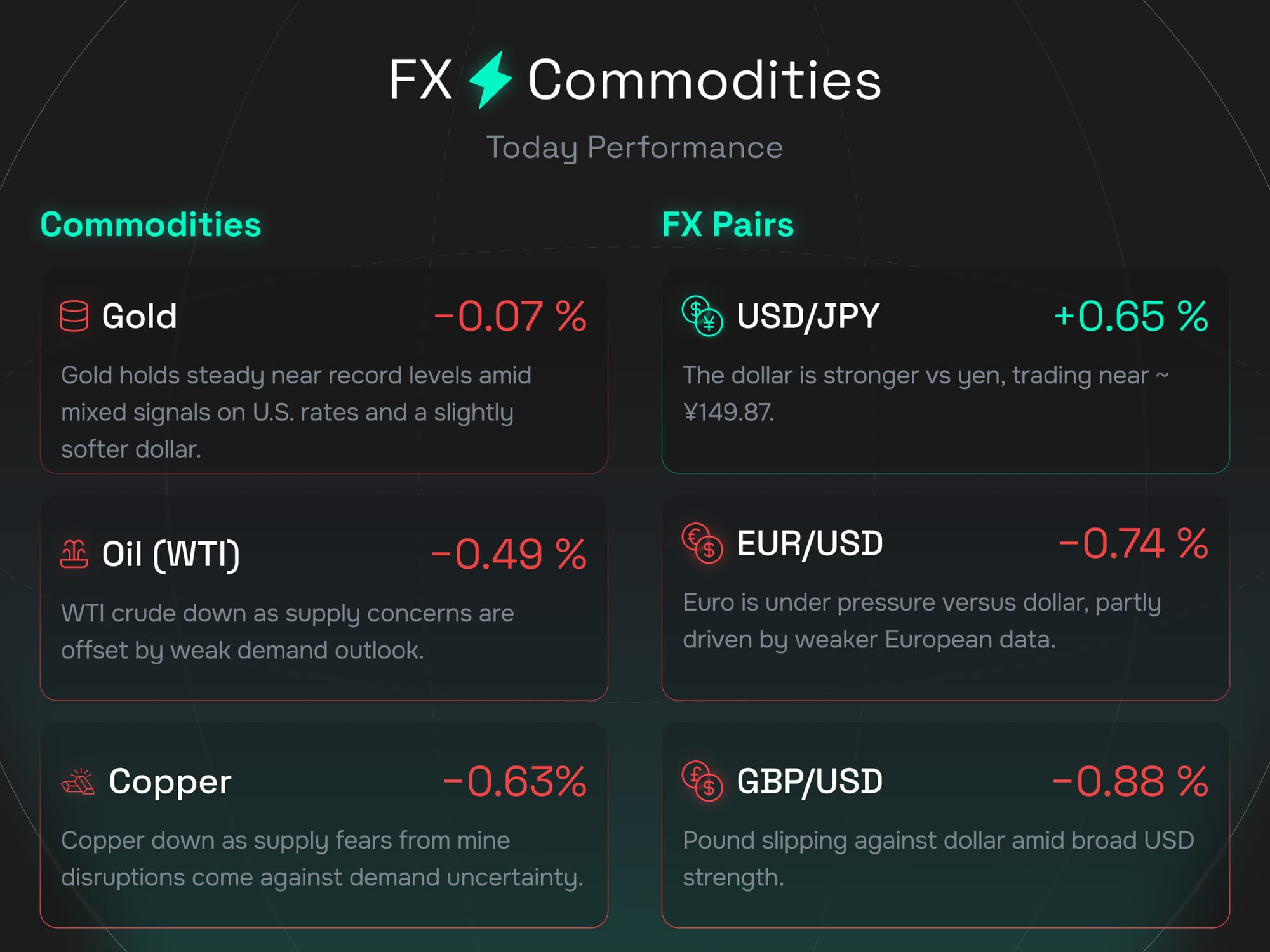Open the GBP/USD Pound slipping description
Viewport: 1270px width, 952px height.
click(x=938, y=858)
